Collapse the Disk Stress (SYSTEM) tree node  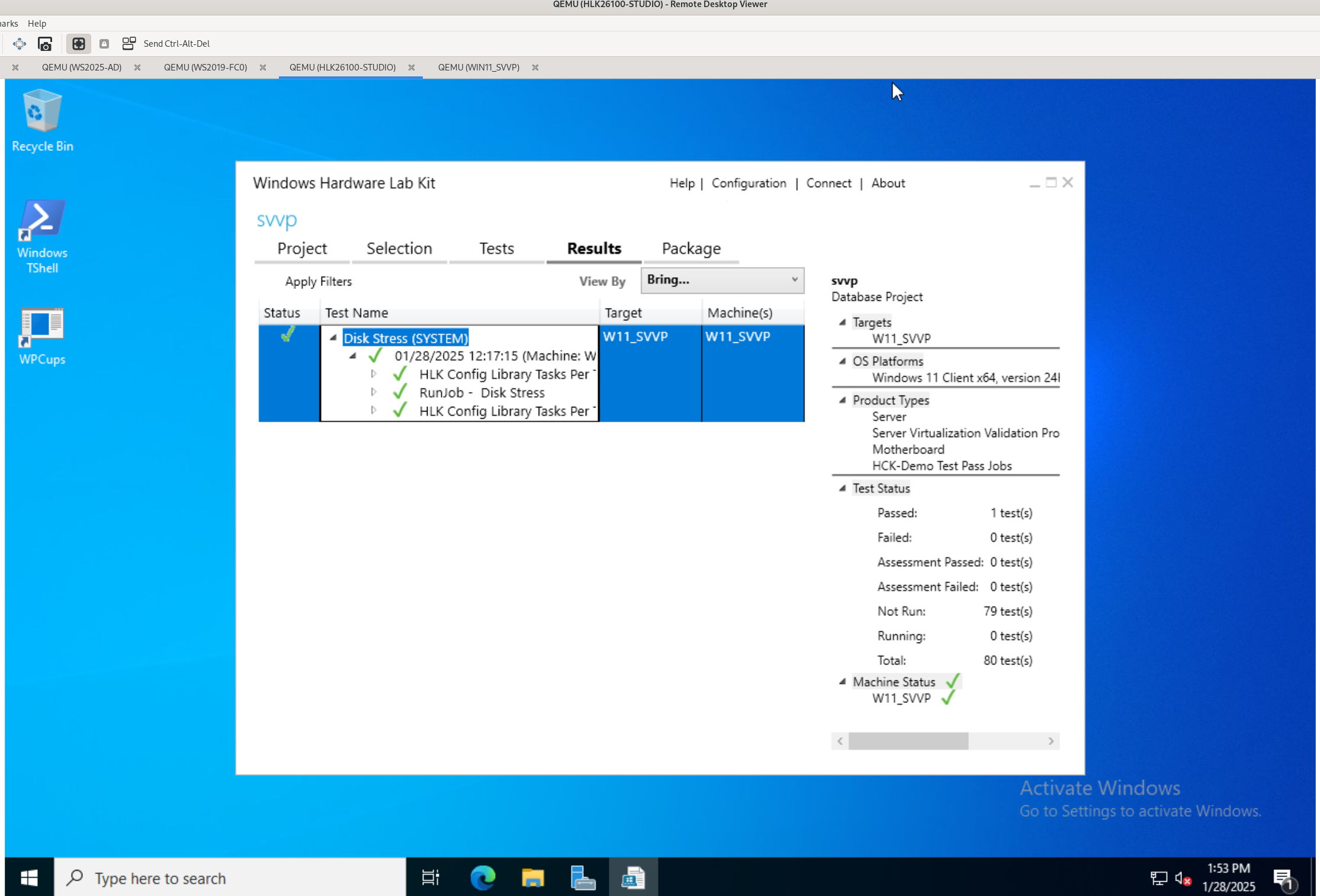tap(333, 338)
